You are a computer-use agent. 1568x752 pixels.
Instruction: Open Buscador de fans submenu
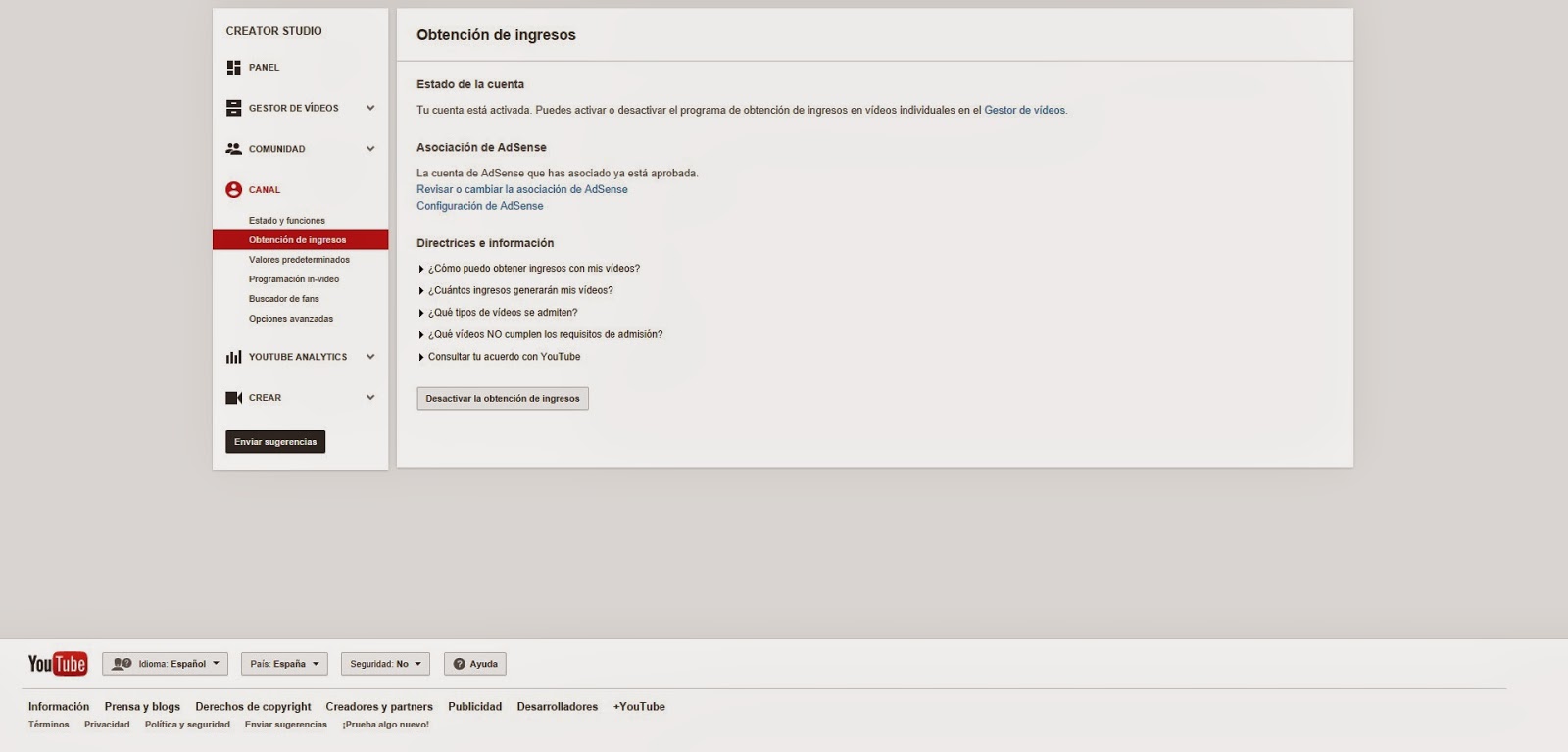(284, 299)
